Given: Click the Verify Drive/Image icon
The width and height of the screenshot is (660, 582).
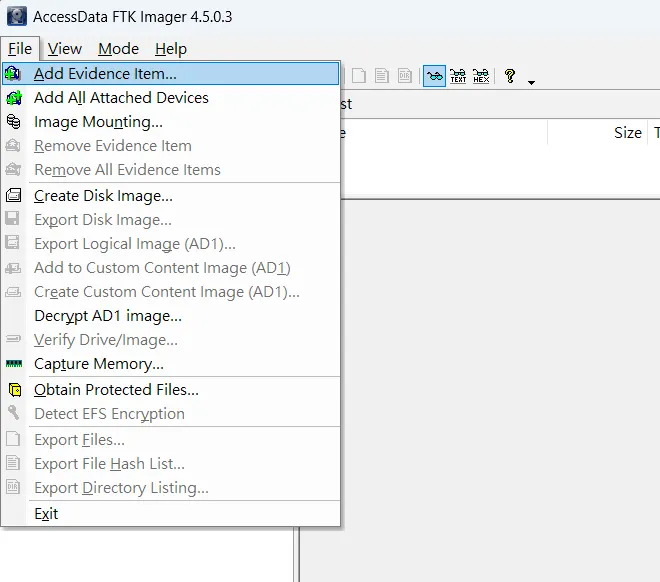Looking at the screenshot, I should [13, 339].
